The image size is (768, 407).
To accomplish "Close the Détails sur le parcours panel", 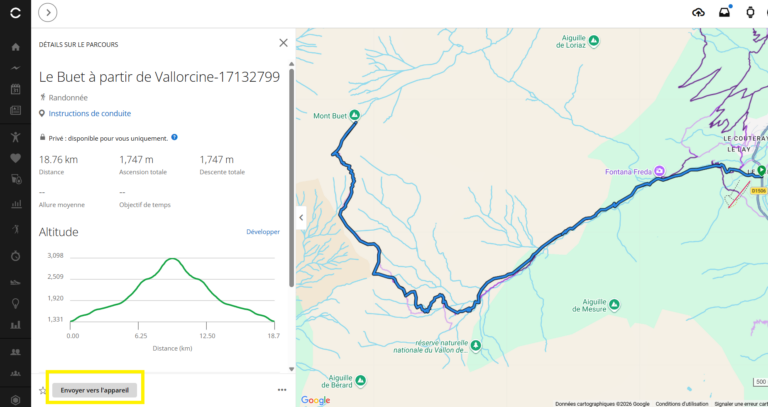I will [x=283, y=43].
